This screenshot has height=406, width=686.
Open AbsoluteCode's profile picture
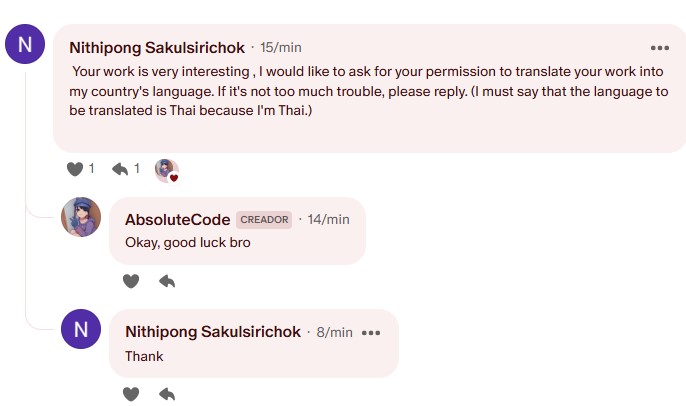(x=81, y=217)
